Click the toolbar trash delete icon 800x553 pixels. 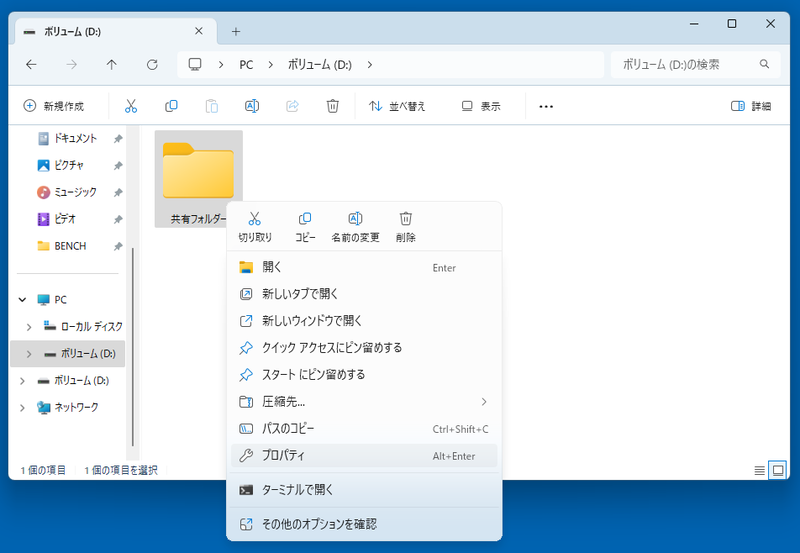pos(333,106)
